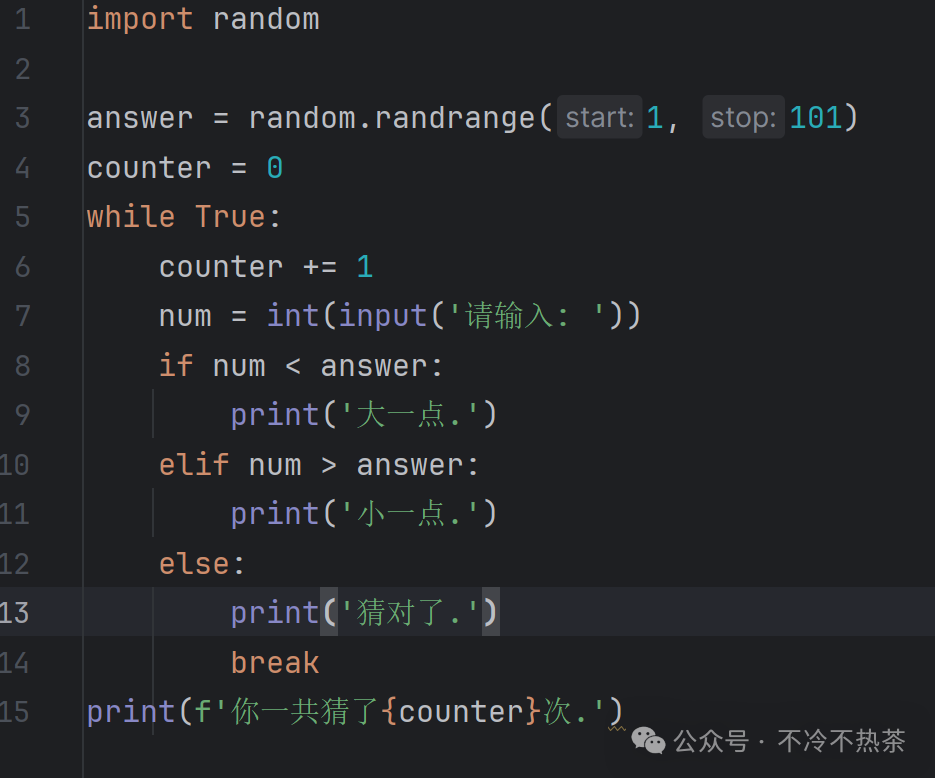
Task: Click 'answer' in the elif condition on line 10
Action: (x=410, y=464)
